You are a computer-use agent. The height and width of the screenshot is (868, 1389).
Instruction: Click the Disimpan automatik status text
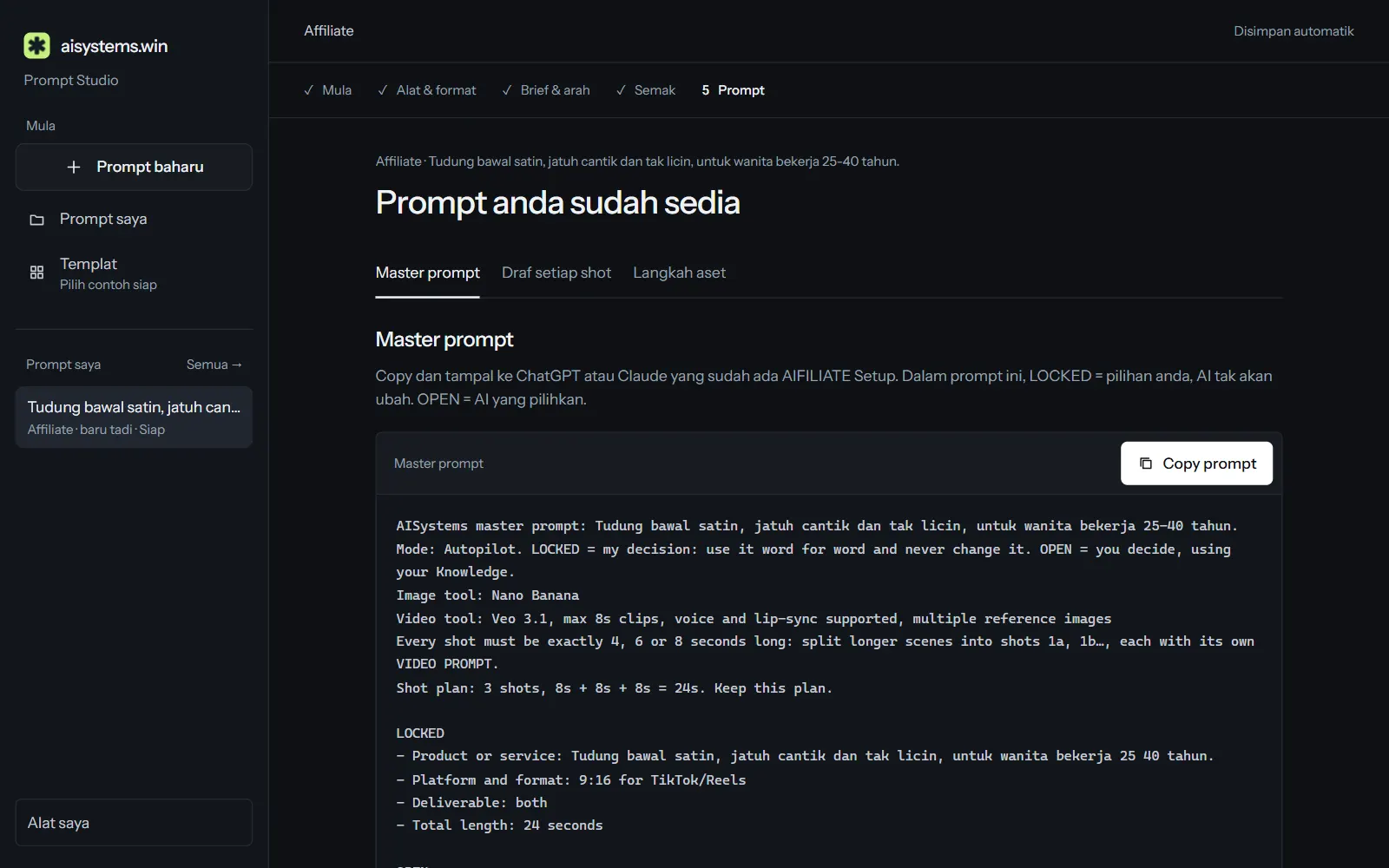(x=1294, y=31)
